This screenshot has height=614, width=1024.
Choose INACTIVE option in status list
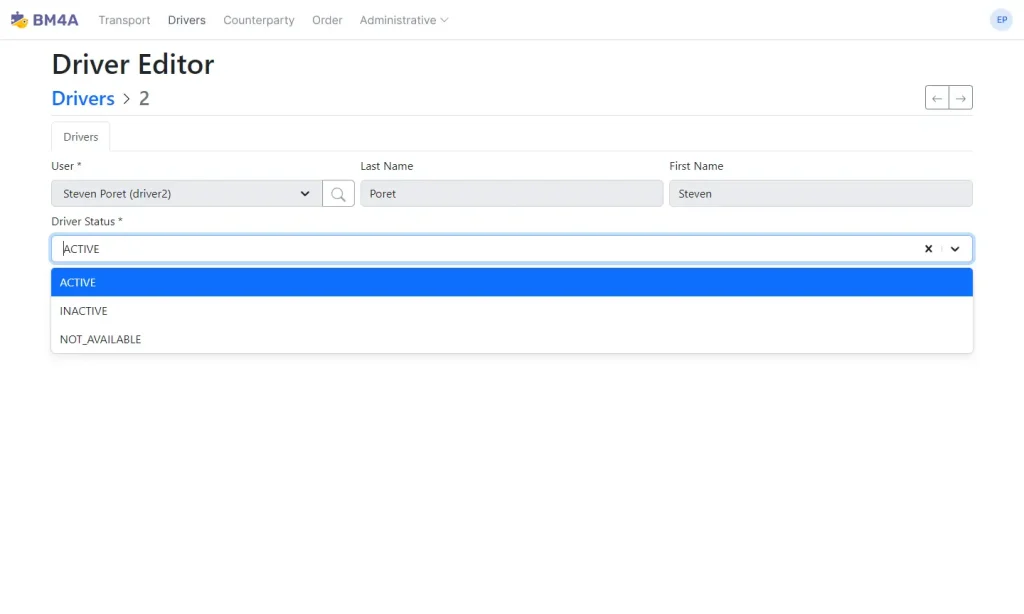click(x=512, y=311)
